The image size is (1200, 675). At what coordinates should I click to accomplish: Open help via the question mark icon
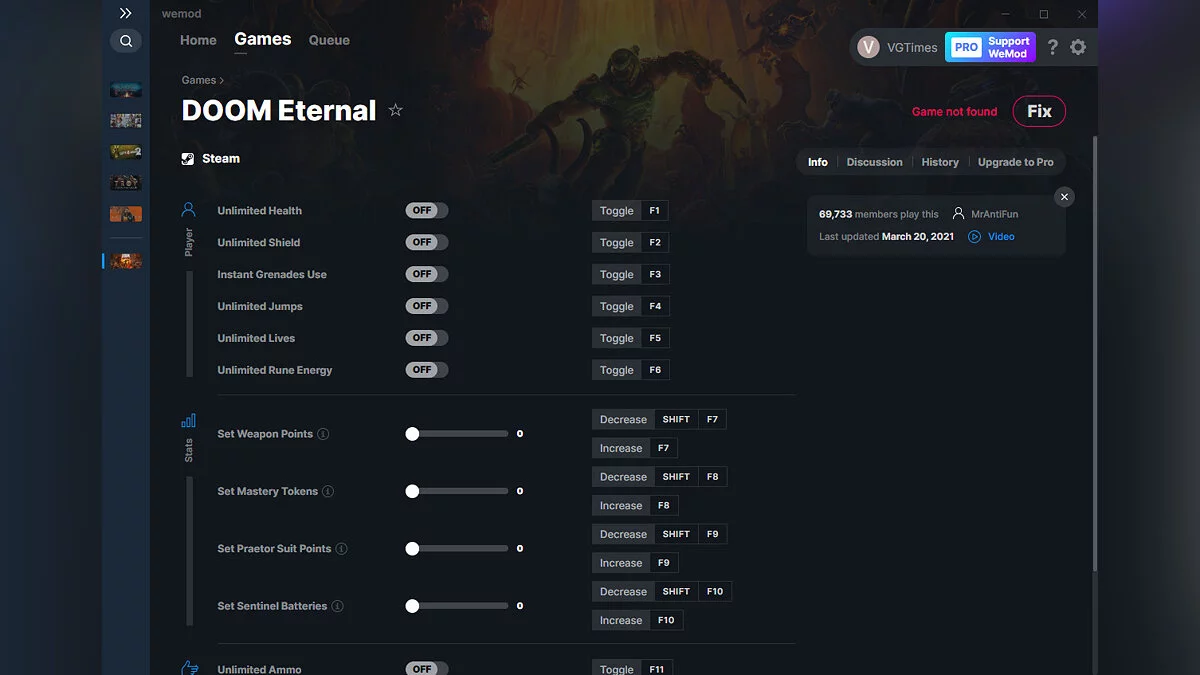click(1052, 47)
